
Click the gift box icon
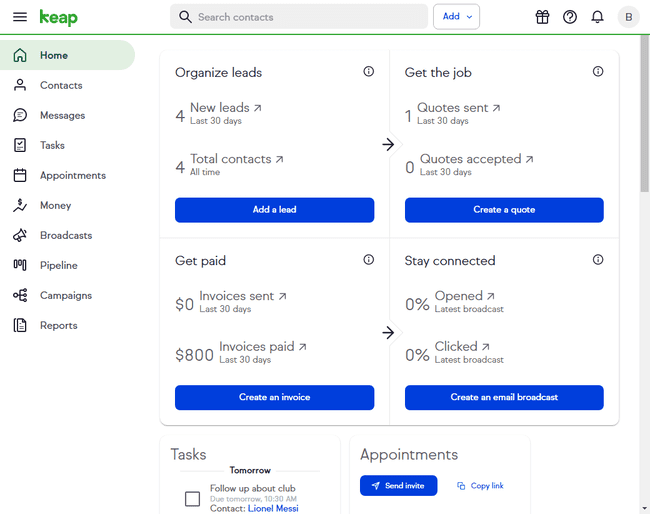coord(542,17)
